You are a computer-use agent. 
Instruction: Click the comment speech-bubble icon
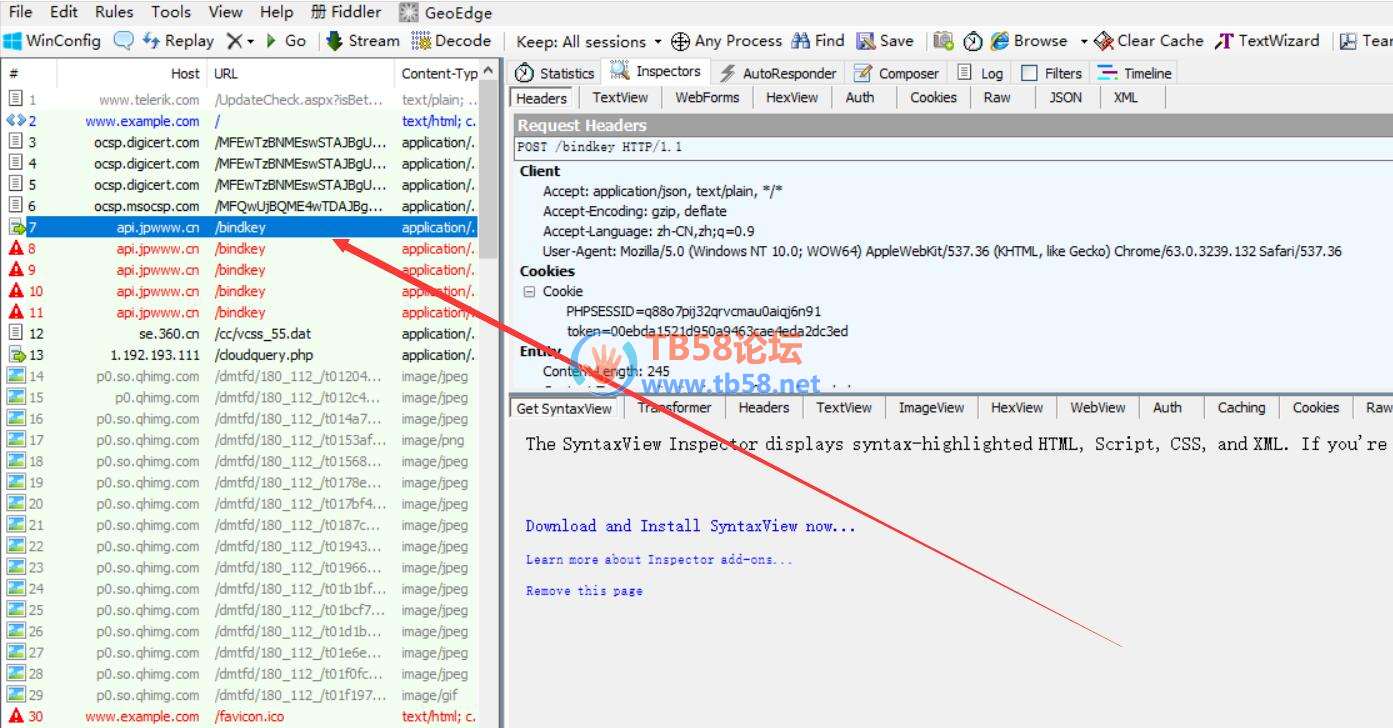pos(123,41)
